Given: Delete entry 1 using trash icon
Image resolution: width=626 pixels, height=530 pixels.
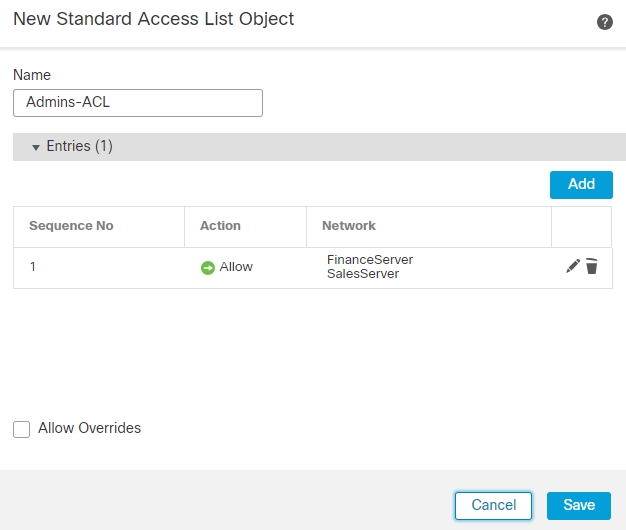Looking at the screenshot, I should coord(592,266).
